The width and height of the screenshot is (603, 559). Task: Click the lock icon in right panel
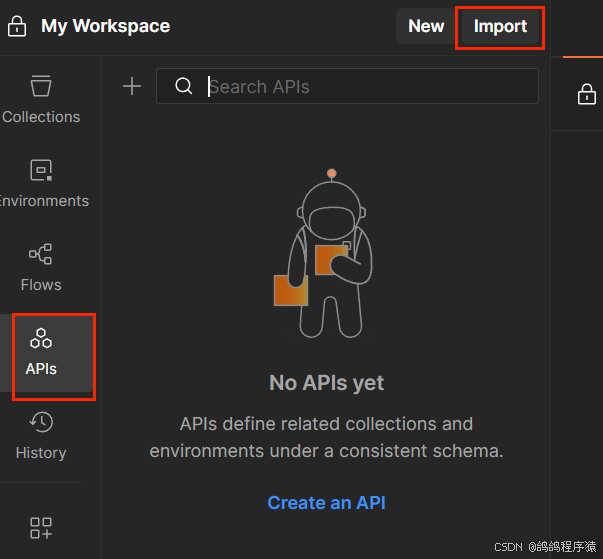pyautogui.click(x=586, y=94)
